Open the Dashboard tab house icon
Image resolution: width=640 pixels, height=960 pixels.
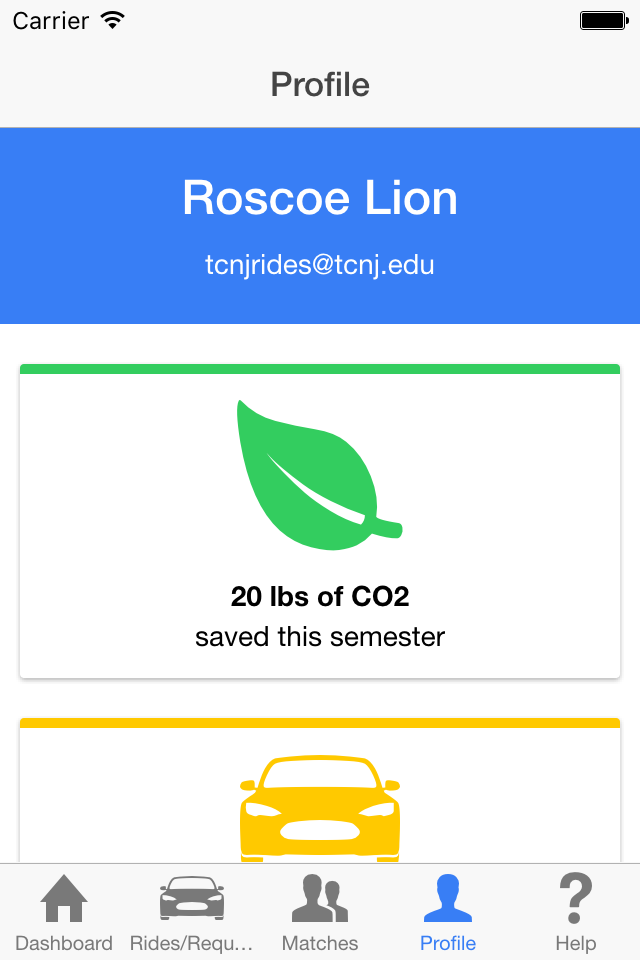tap(64, 898)
